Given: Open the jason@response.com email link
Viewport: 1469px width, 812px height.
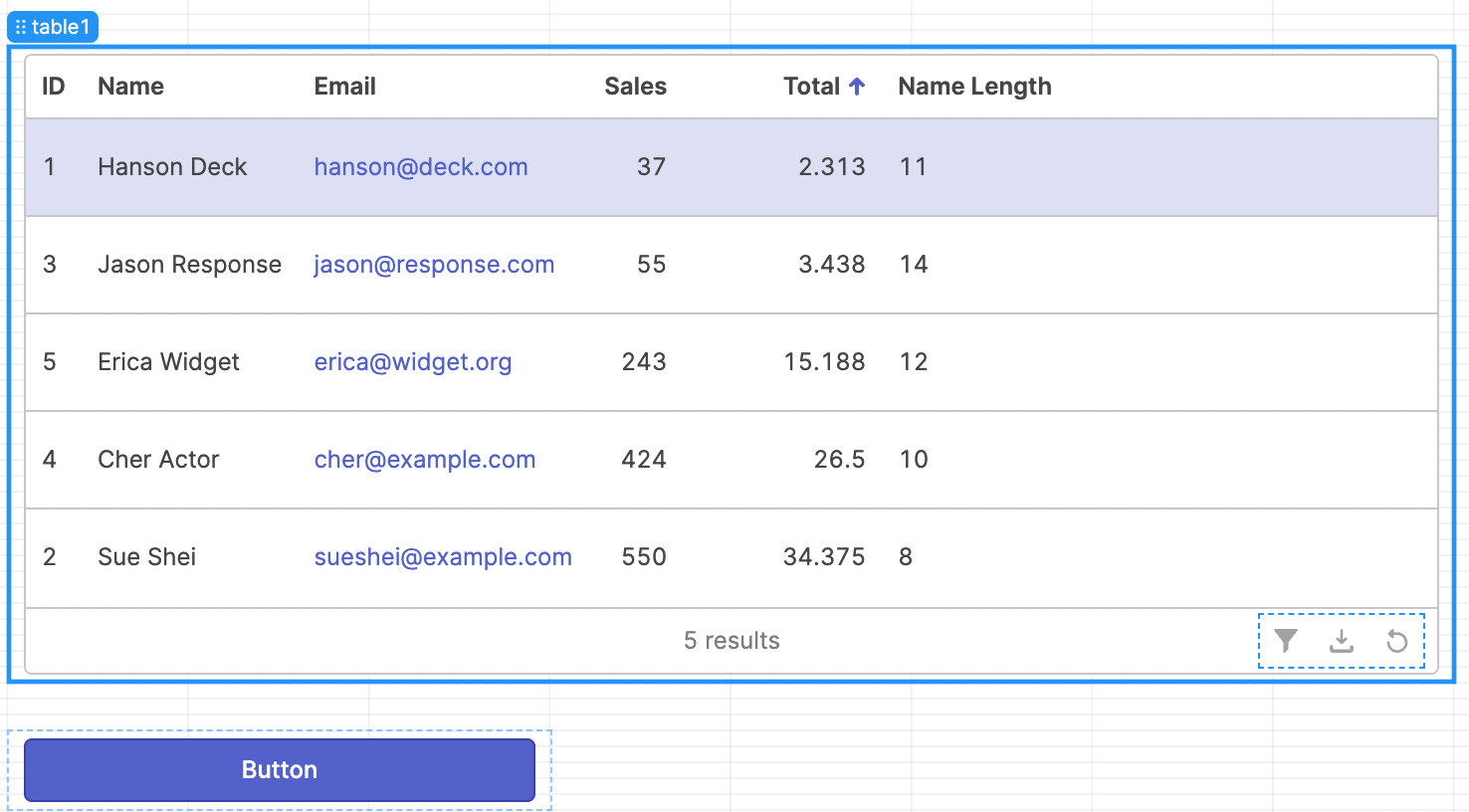Looking at the screenshot, I should click(434, 265).
